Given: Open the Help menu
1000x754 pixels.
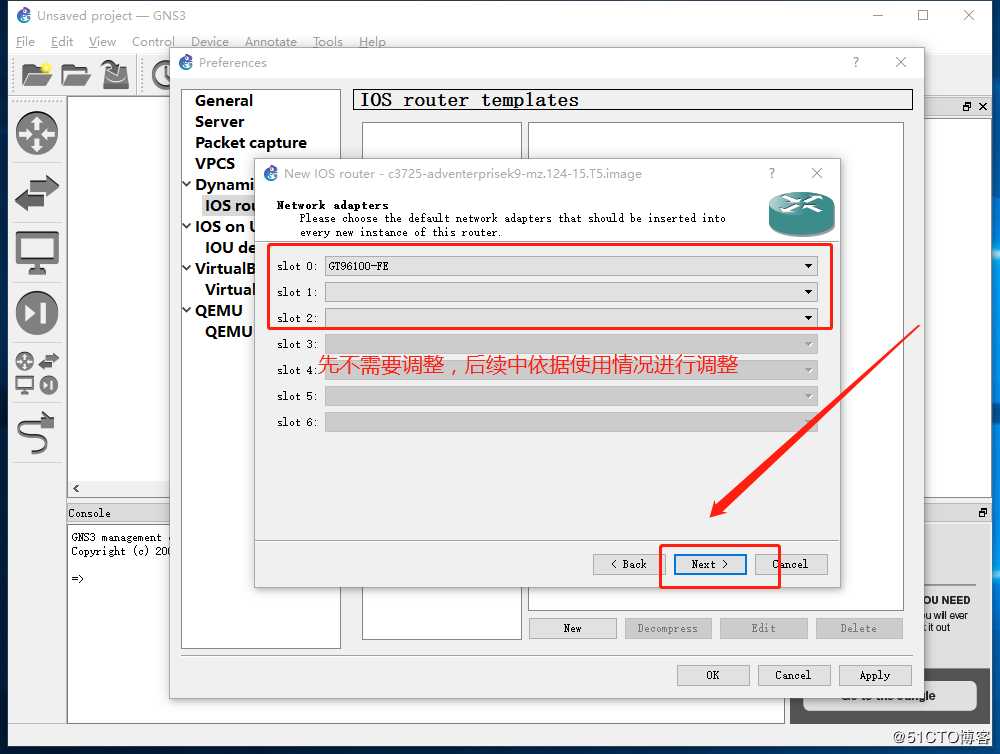Looking at the screenshot, I should click(x=372, y=41).
